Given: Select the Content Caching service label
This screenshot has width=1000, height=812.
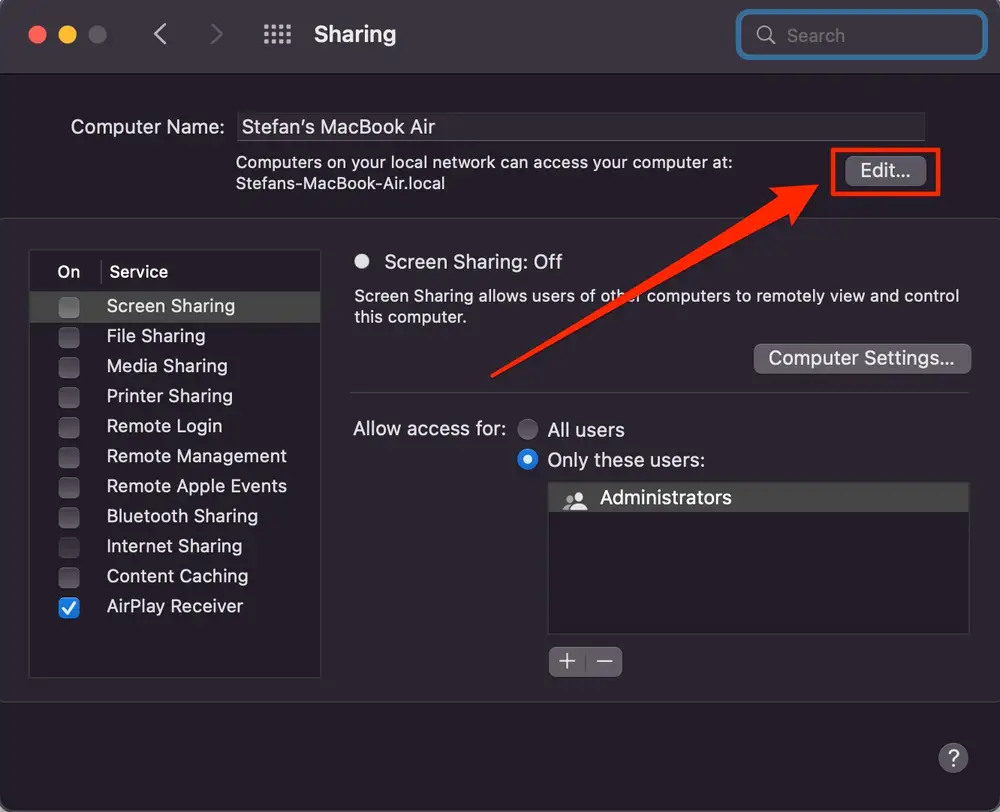Looking at the screenshot, I should click(x=177, y=576).
